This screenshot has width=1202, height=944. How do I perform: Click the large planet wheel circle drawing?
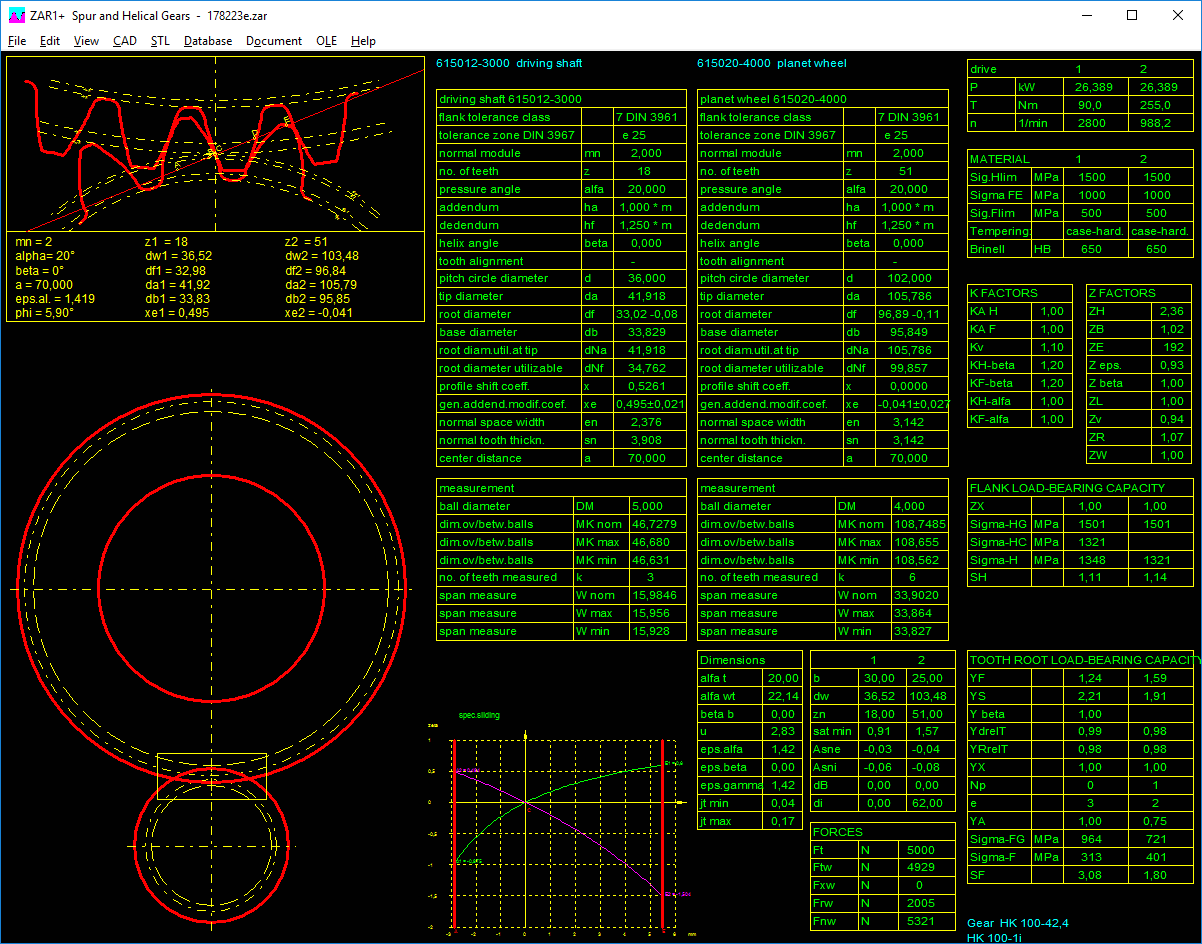pos(212,590)
